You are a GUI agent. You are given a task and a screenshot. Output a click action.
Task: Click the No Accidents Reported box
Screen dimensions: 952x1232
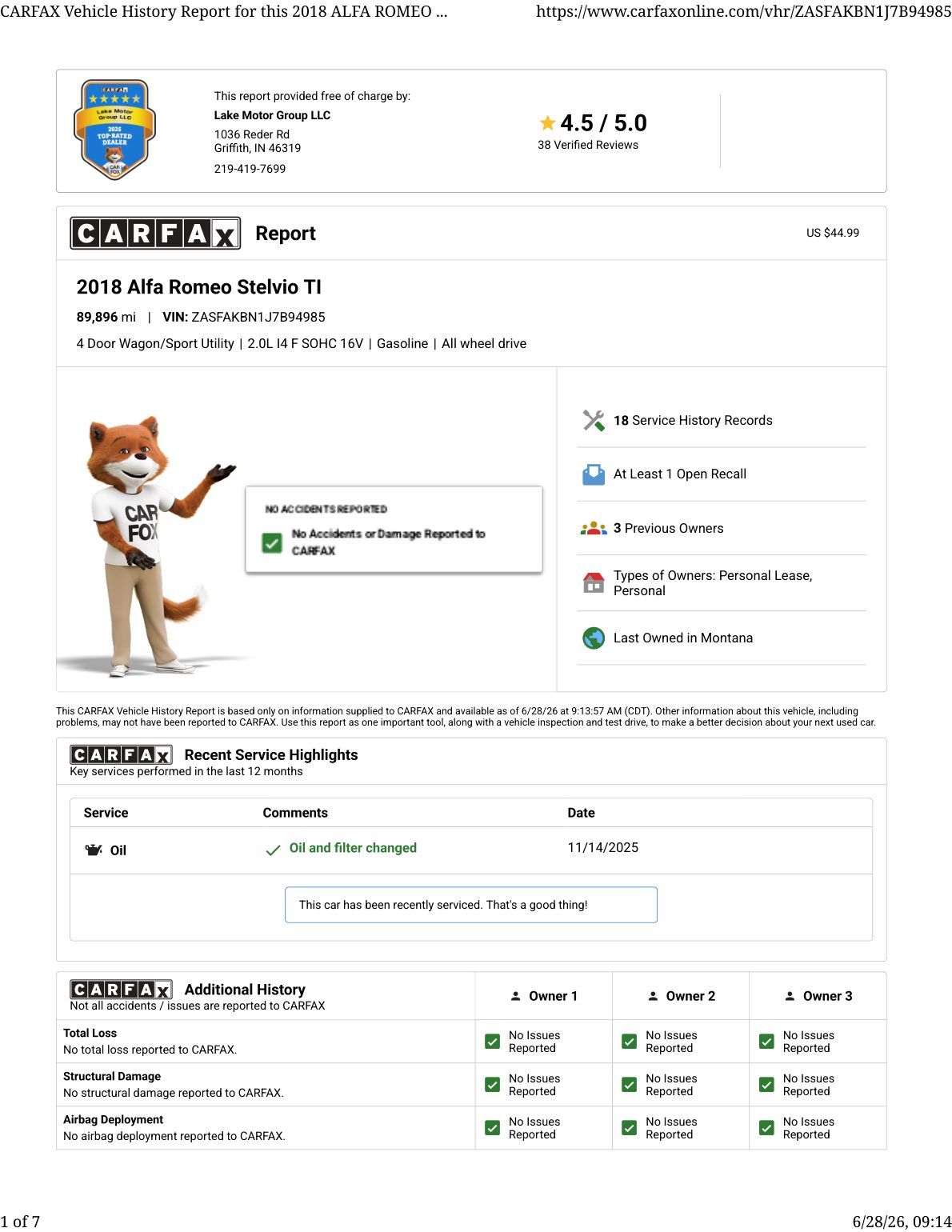point(394,530)
